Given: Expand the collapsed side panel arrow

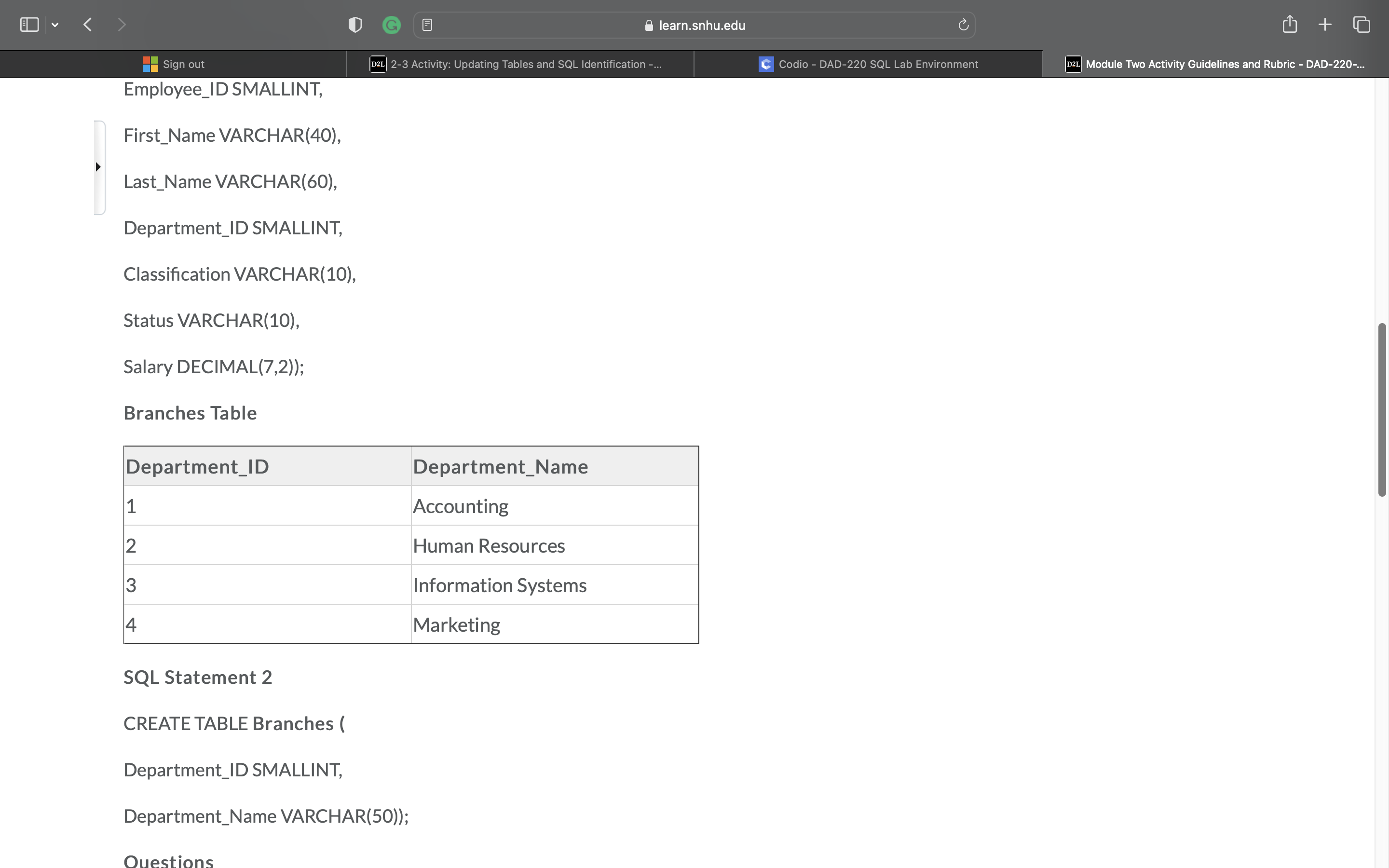Looking at the screenshot, I should 97,166.
